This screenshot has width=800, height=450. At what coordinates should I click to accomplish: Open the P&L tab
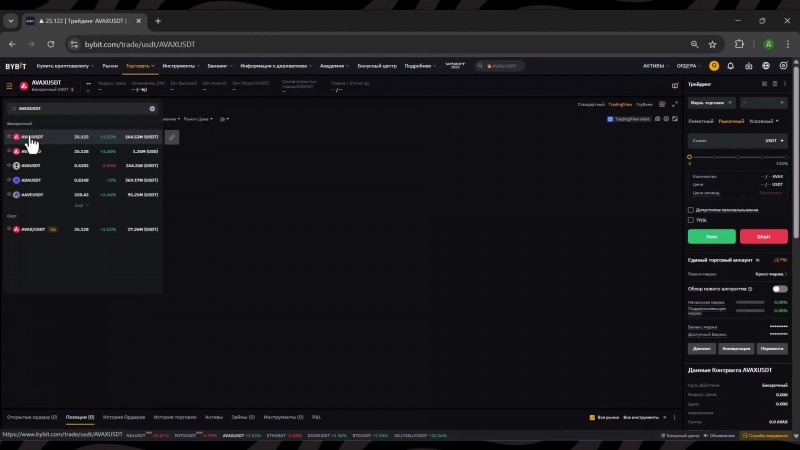pyautogui.click(x=316, y=417)
